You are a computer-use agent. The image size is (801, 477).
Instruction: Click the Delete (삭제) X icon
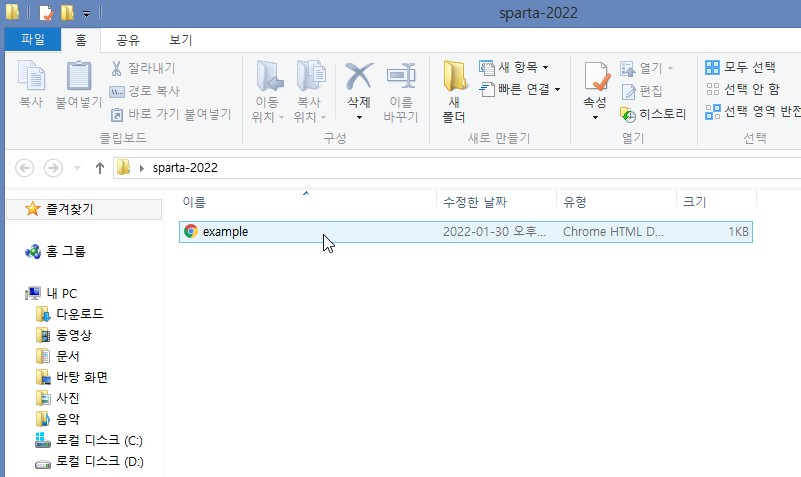(359, 77)
